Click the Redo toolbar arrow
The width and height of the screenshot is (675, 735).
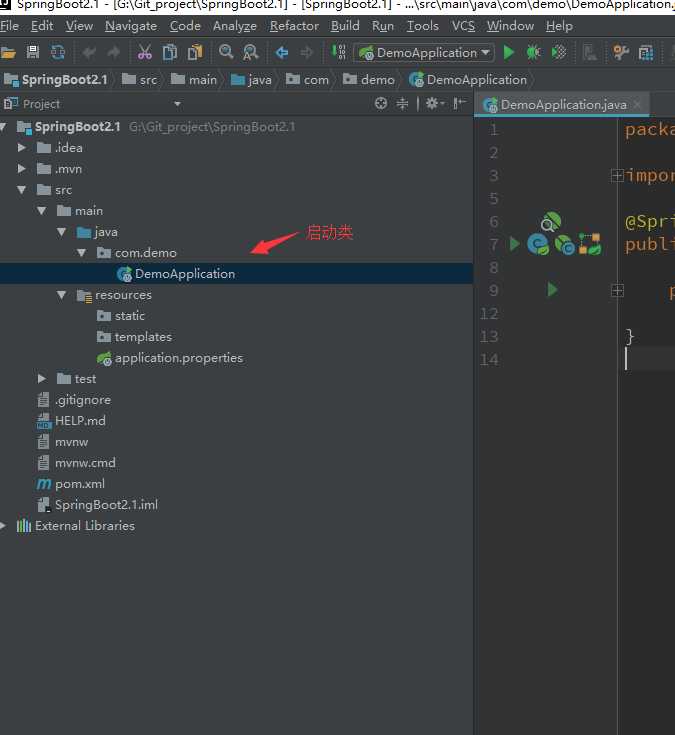[x=114, y=52]
